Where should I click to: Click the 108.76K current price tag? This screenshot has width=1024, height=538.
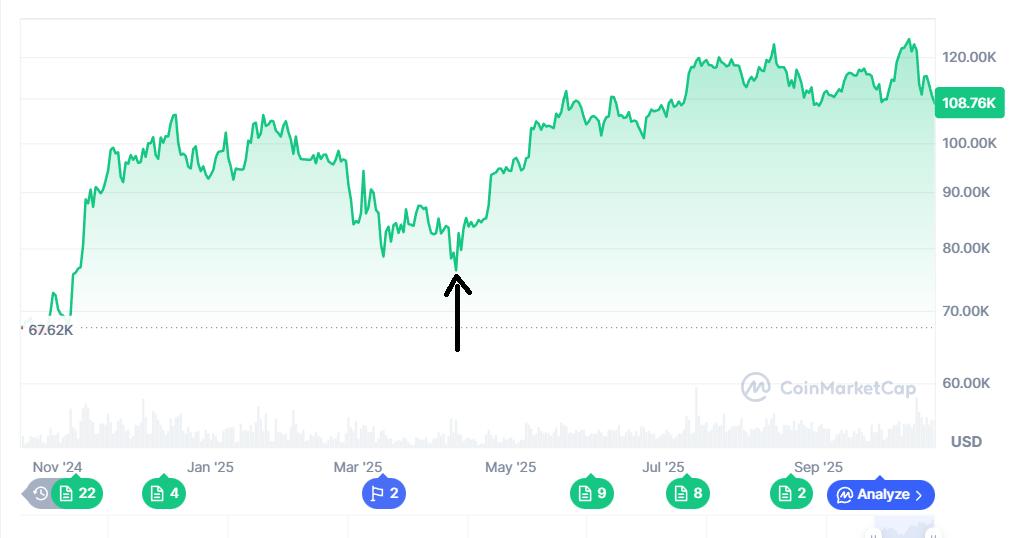point(968,103)
